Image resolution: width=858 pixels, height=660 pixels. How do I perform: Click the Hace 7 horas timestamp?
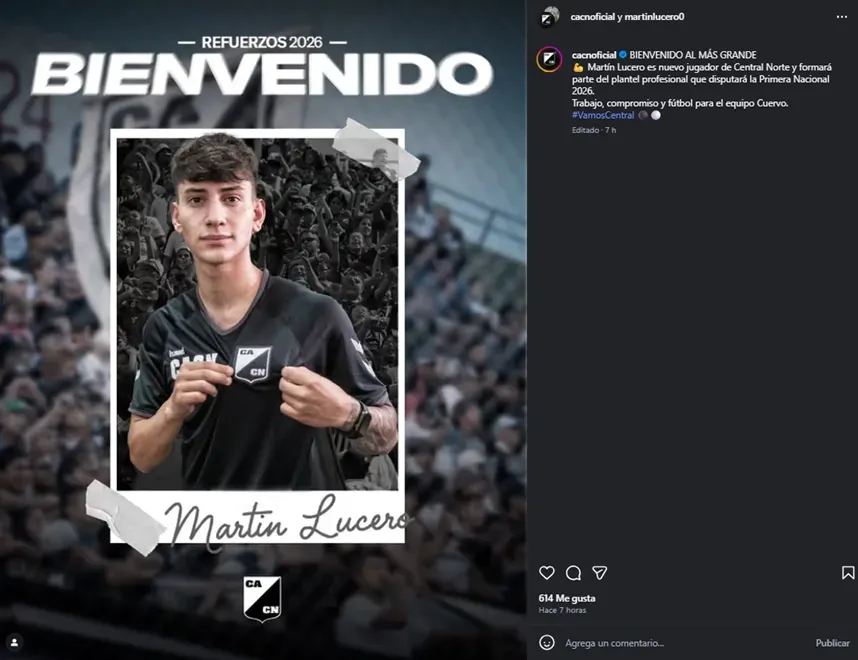[562, 610]
